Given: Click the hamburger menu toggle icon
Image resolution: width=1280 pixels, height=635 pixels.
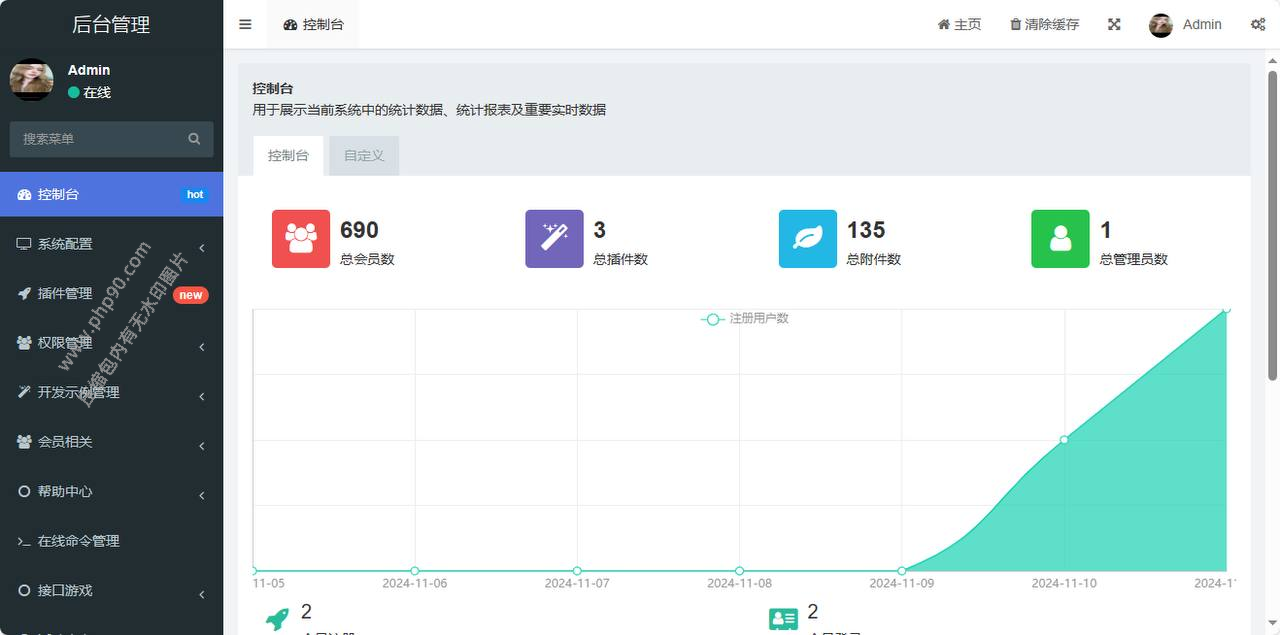Looking at the screenshot, I should pos(245,25).
